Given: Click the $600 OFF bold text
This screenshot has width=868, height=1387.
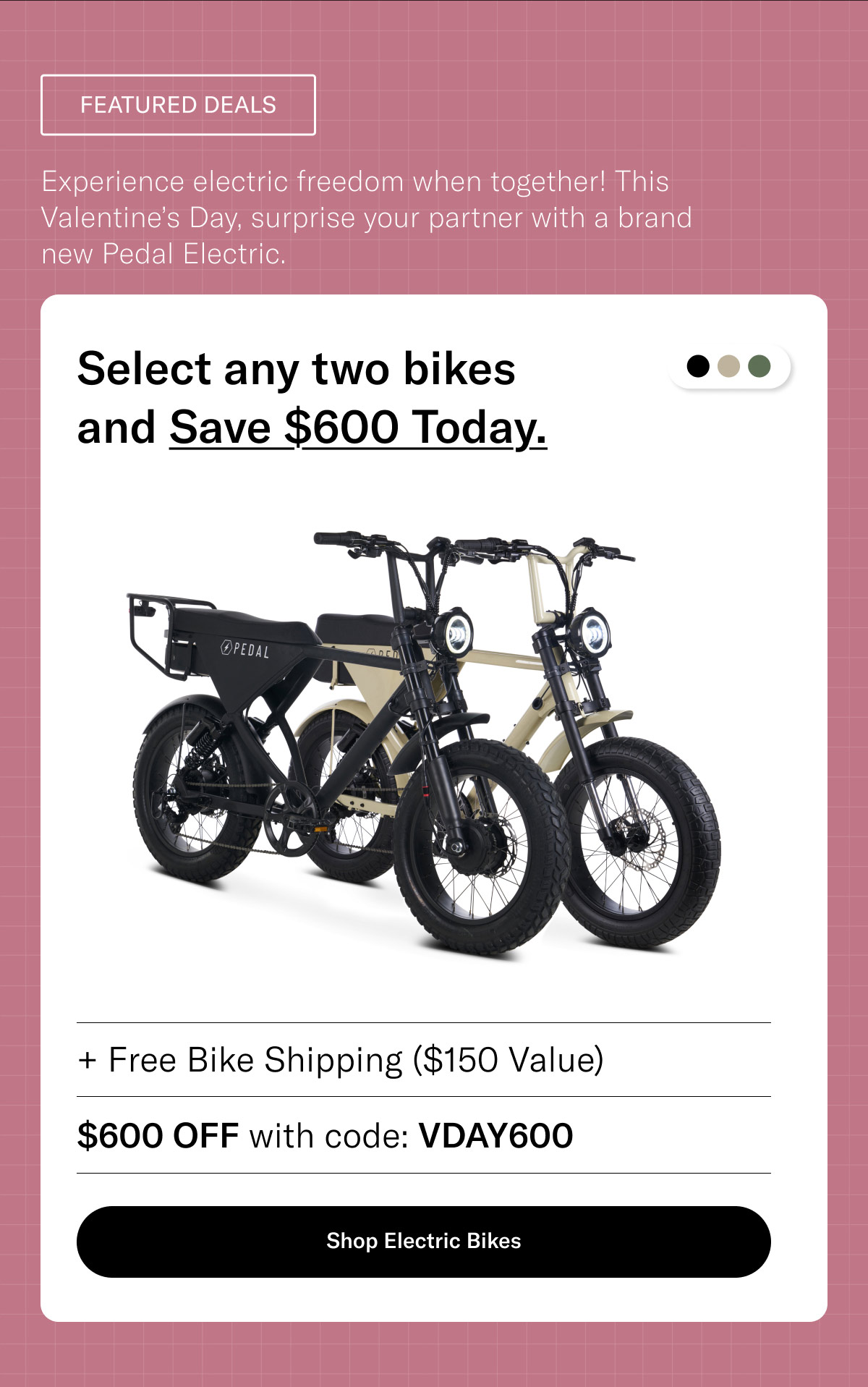Looking at the screenshot, I should (x=158, y=1136).
